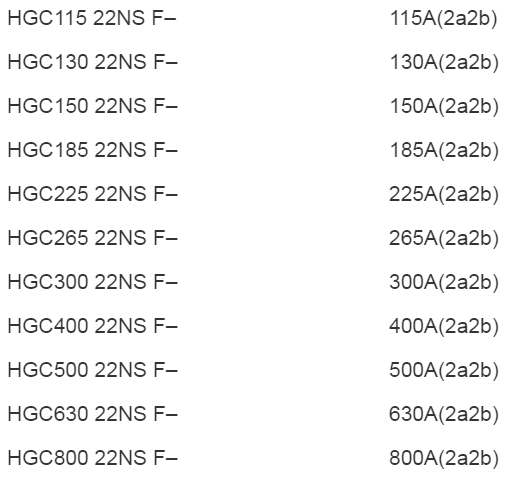
Task: Select the HGC130 22NS F– entry
Action: pos(92,62)
